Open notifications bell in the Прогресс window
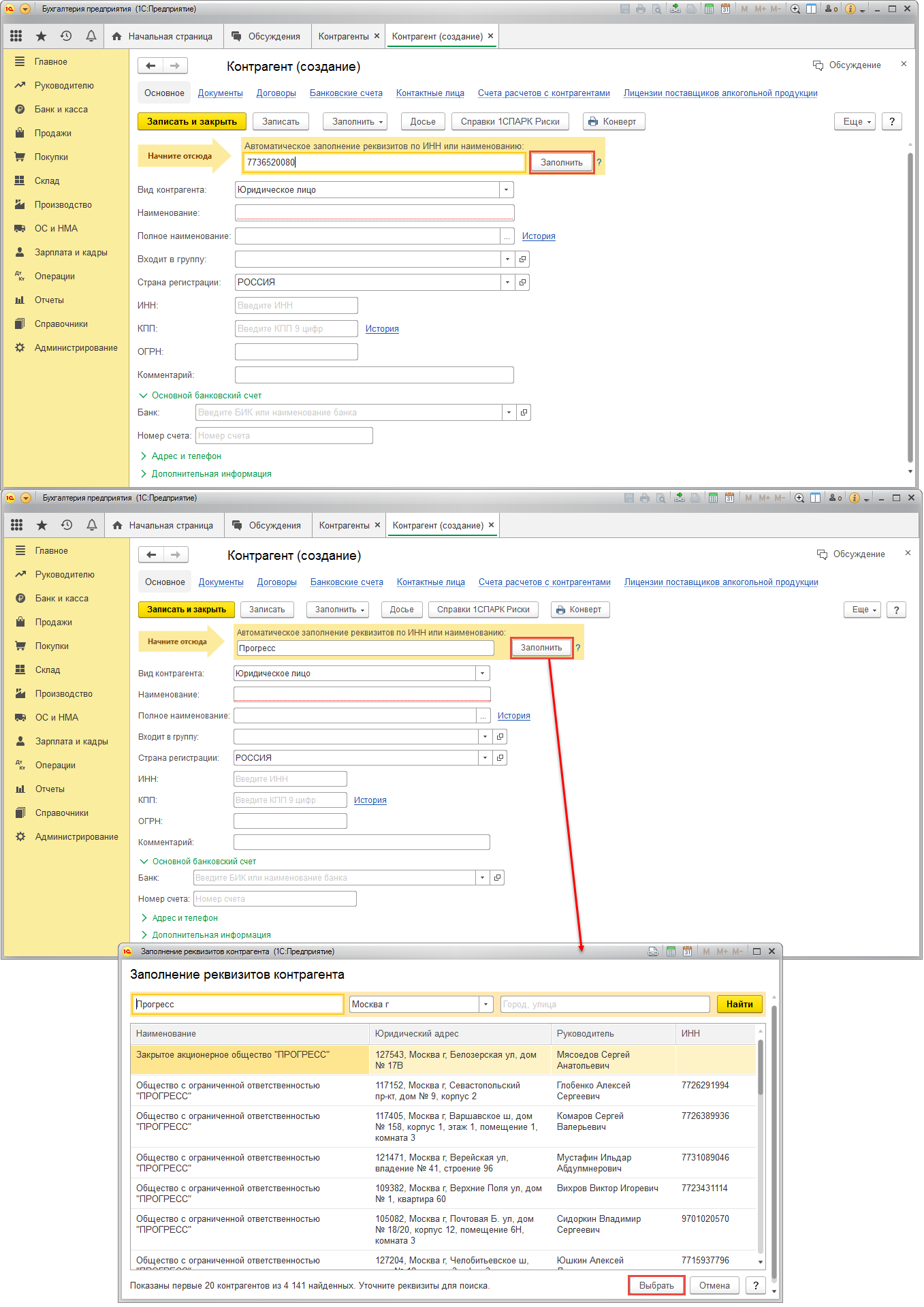 [x=92, y=525]
